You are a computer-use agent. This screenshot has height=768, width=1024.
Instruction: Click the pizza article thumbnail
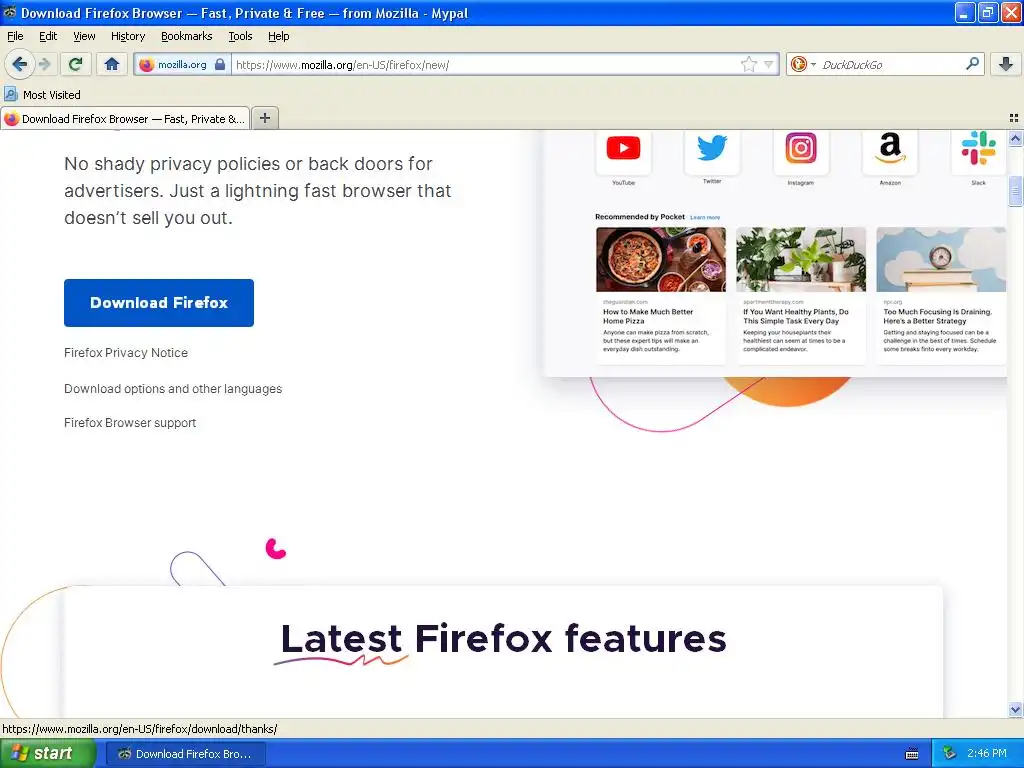point(661,259)
